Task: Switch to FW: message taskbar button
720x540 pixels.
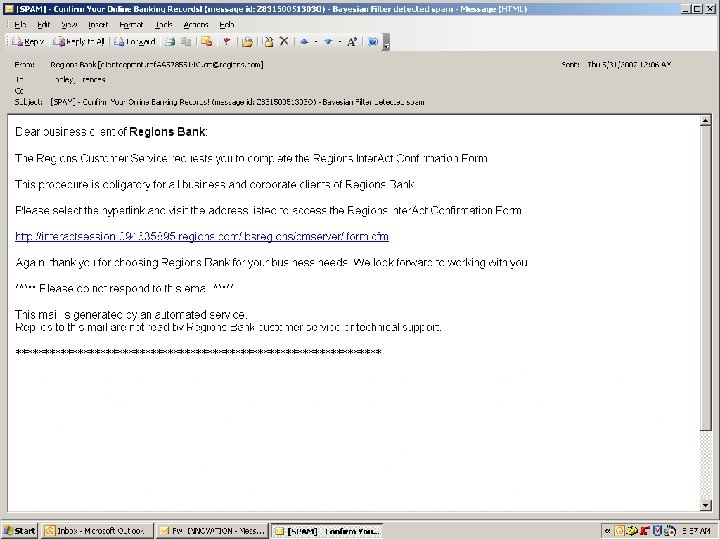Action: pyautogui.click(x=213, y=531)
